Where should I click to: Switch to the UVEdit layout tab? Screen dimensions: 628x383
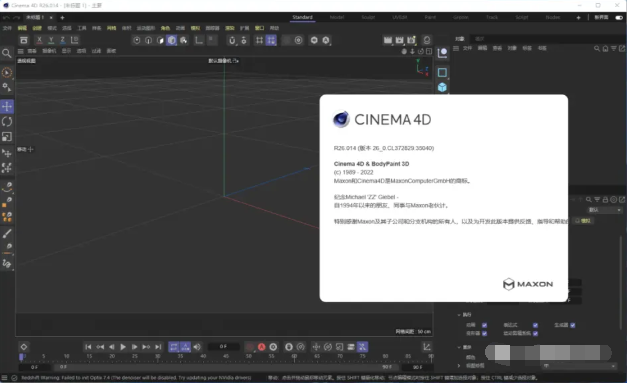(x=399, y=17)
